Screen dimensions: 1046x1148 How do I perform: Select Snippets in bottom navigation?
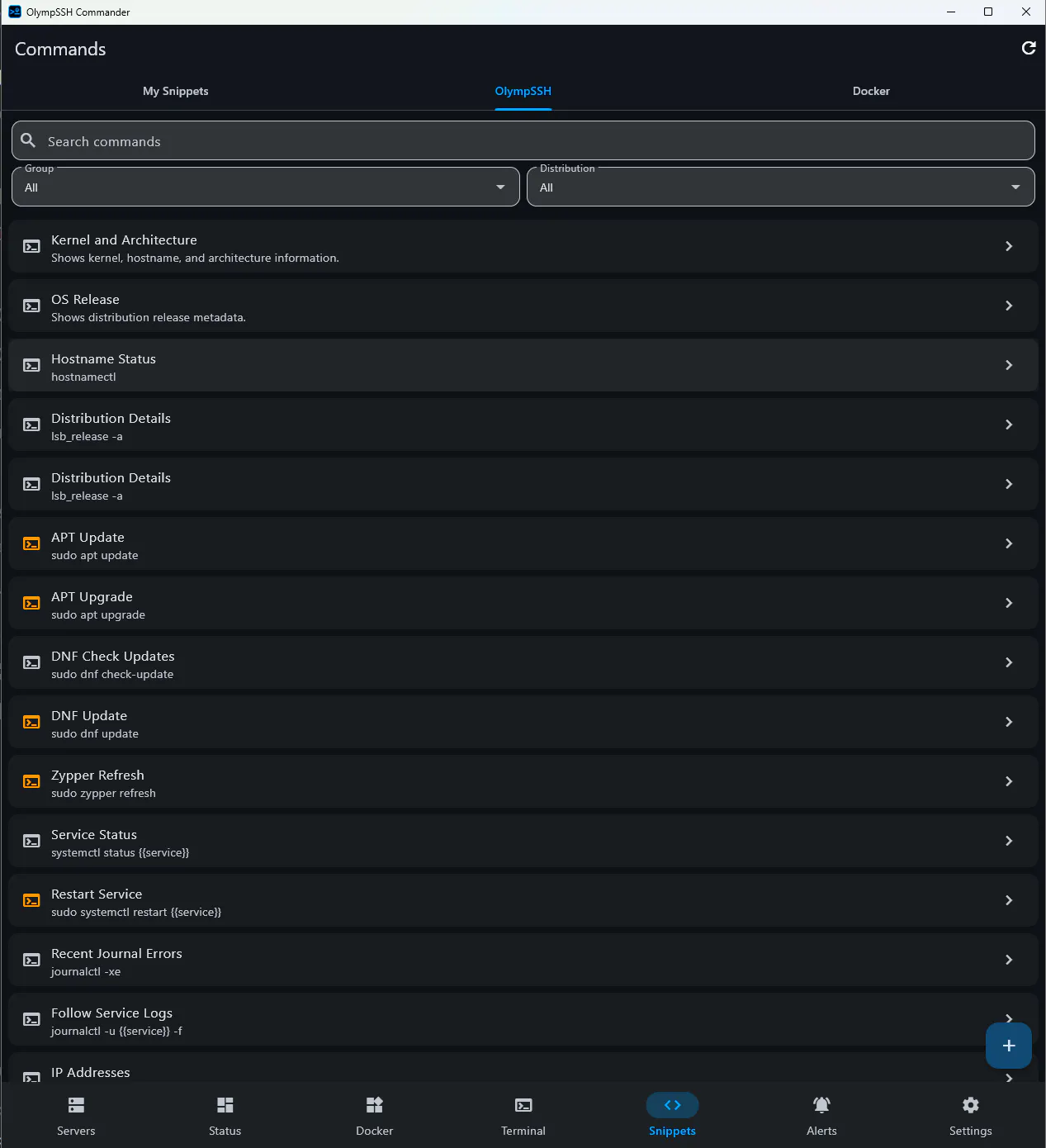[x=672, y=1116]
